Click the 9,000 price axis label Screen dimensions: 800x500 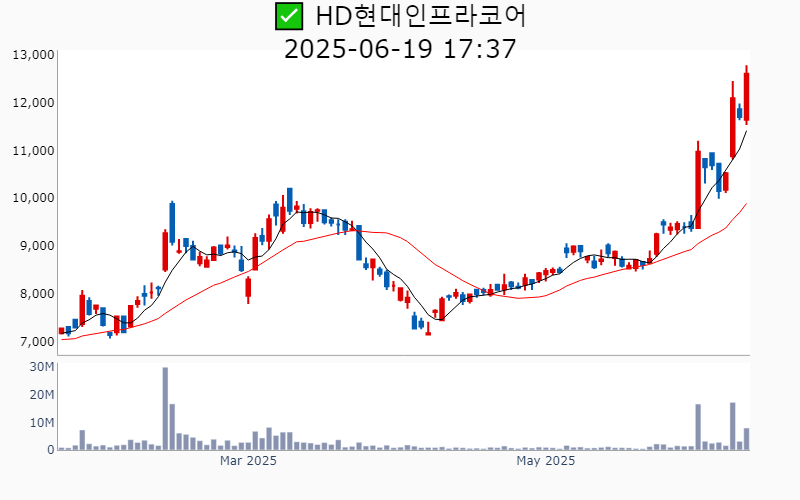pyautogui.click(x=36, y=246)
